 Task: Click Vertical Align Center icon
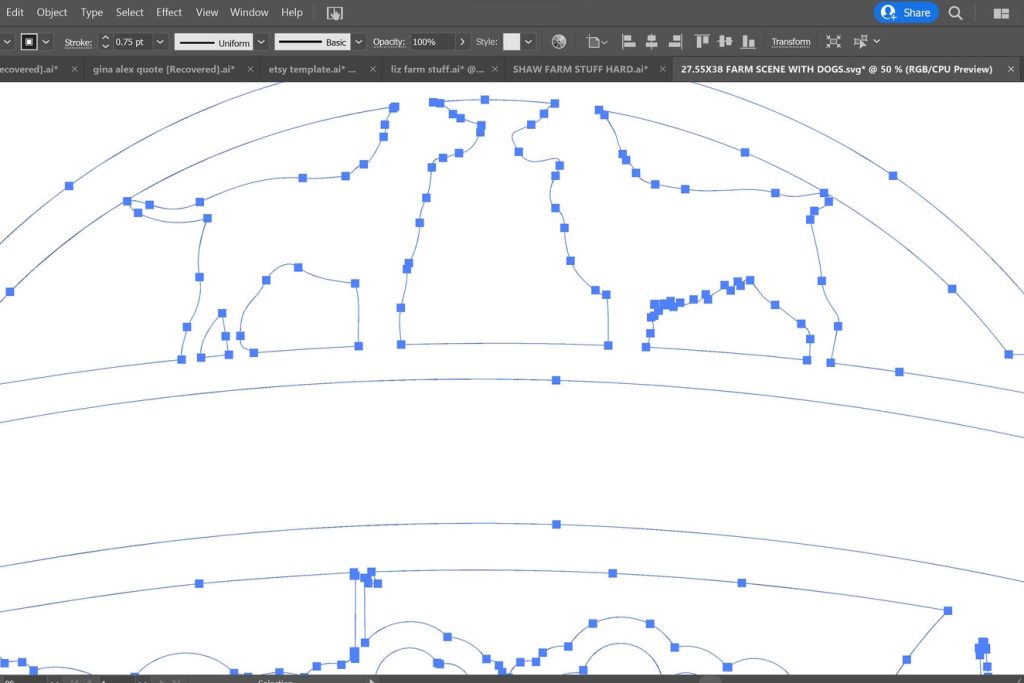(x=725, y=42)
